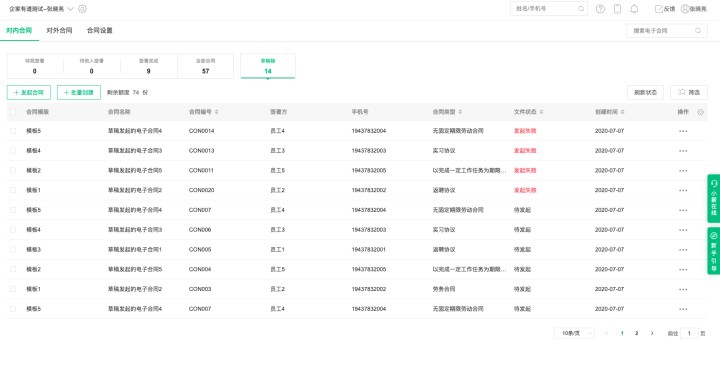Sort by 创建时间 column

[x=622, y=112]
